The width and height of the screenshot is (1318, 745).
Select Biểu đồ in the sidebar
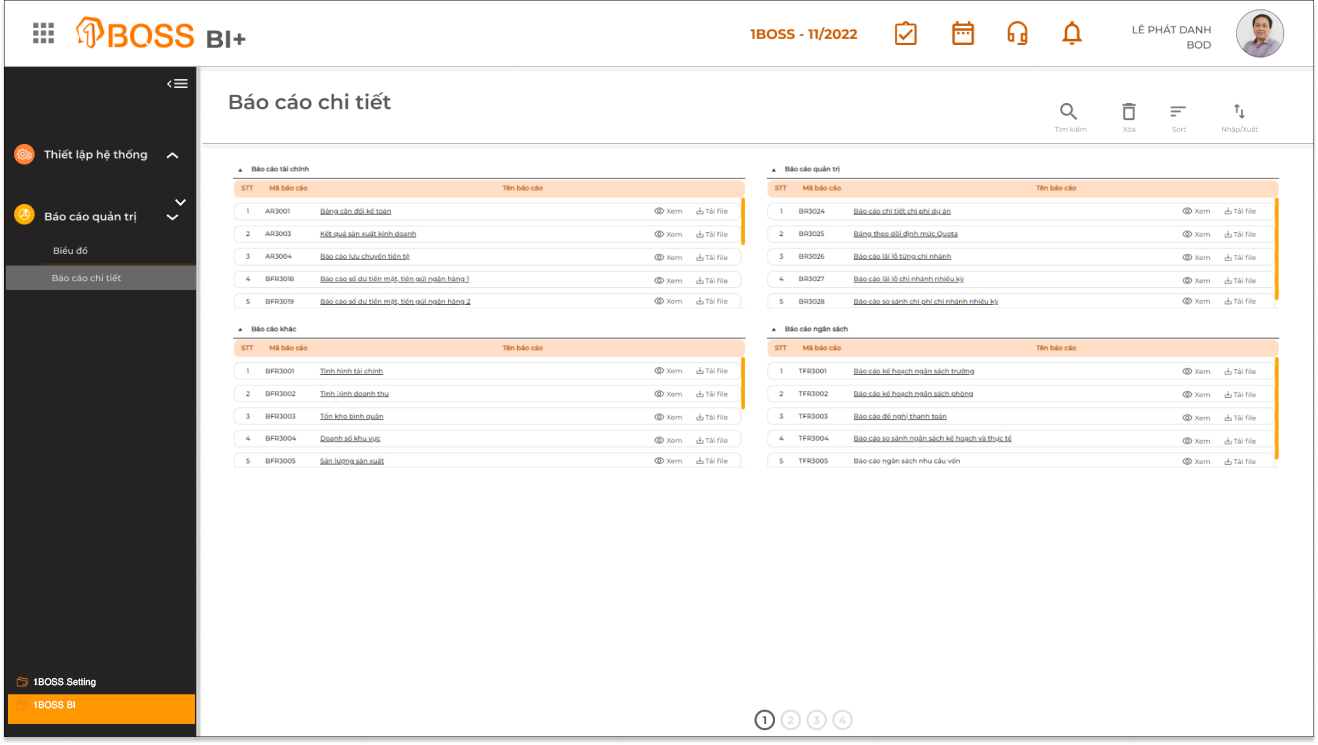[x=71, y=250]
